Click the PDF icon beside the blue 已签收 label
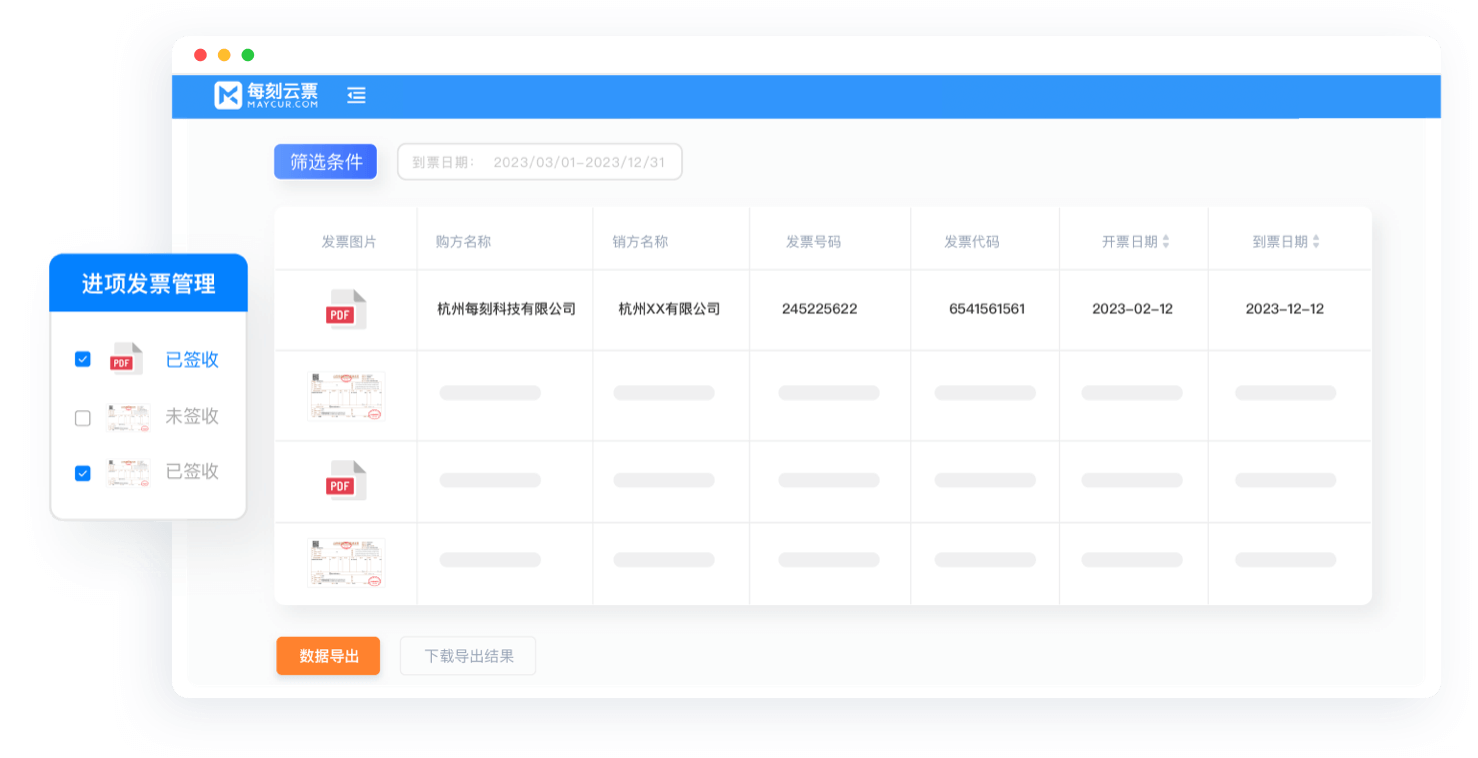 (125, 360)
